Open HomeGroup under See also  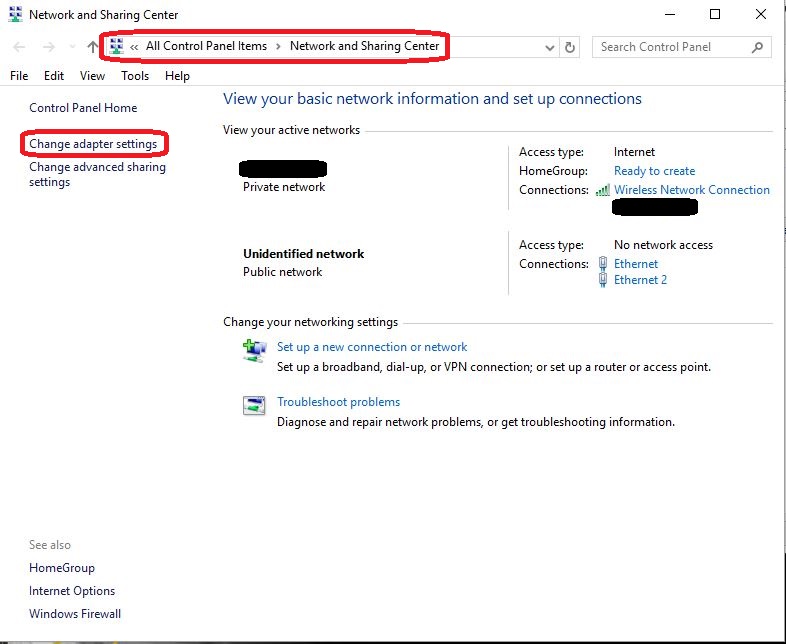(62, 568)
